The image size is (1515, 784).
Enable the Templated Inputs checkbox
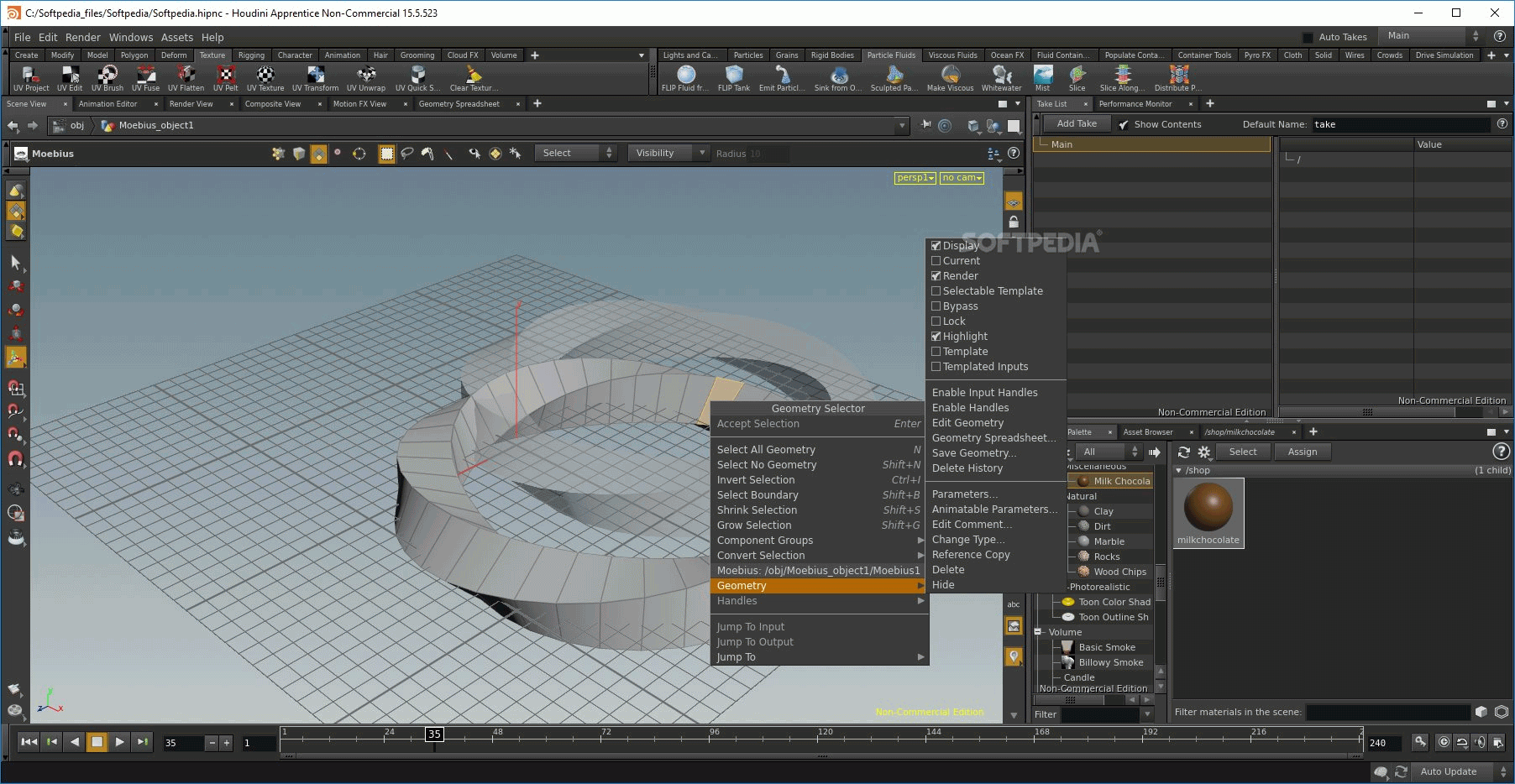pyautogui.click(x=936, y=367)
